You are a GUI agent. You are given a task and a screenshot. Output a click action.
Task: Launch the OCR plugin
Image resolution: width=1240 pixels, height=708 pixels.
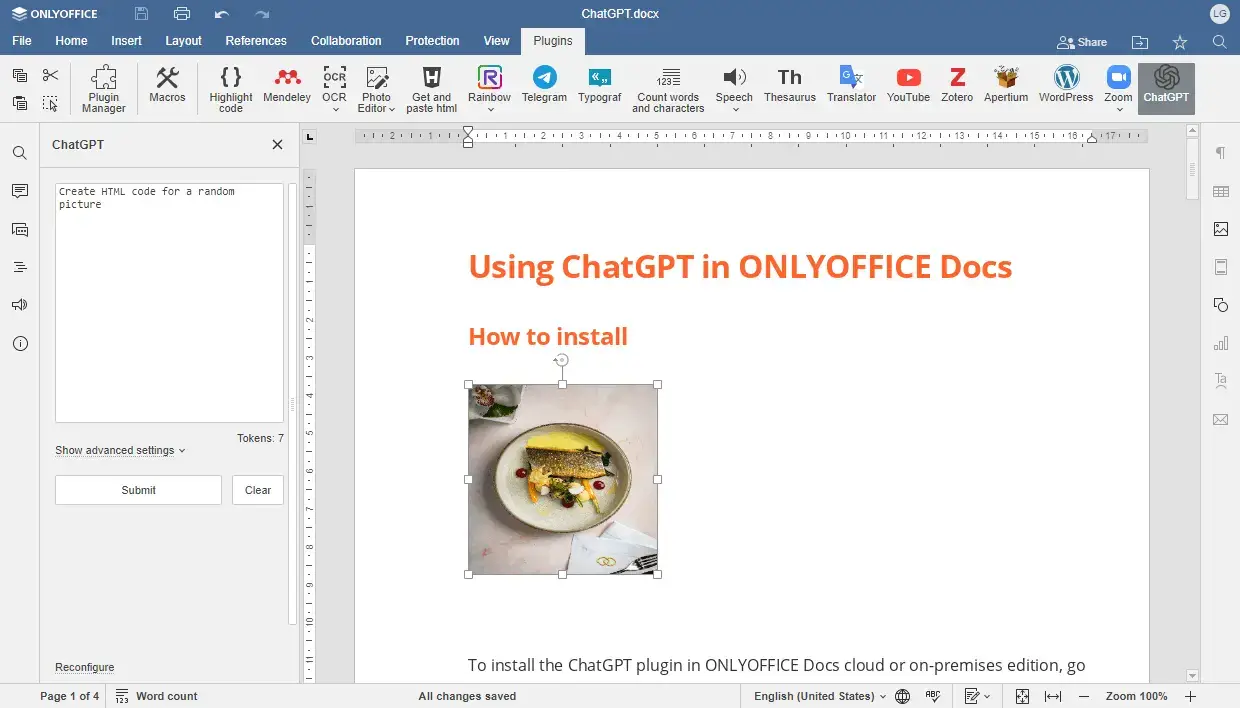tap(334, 84)
